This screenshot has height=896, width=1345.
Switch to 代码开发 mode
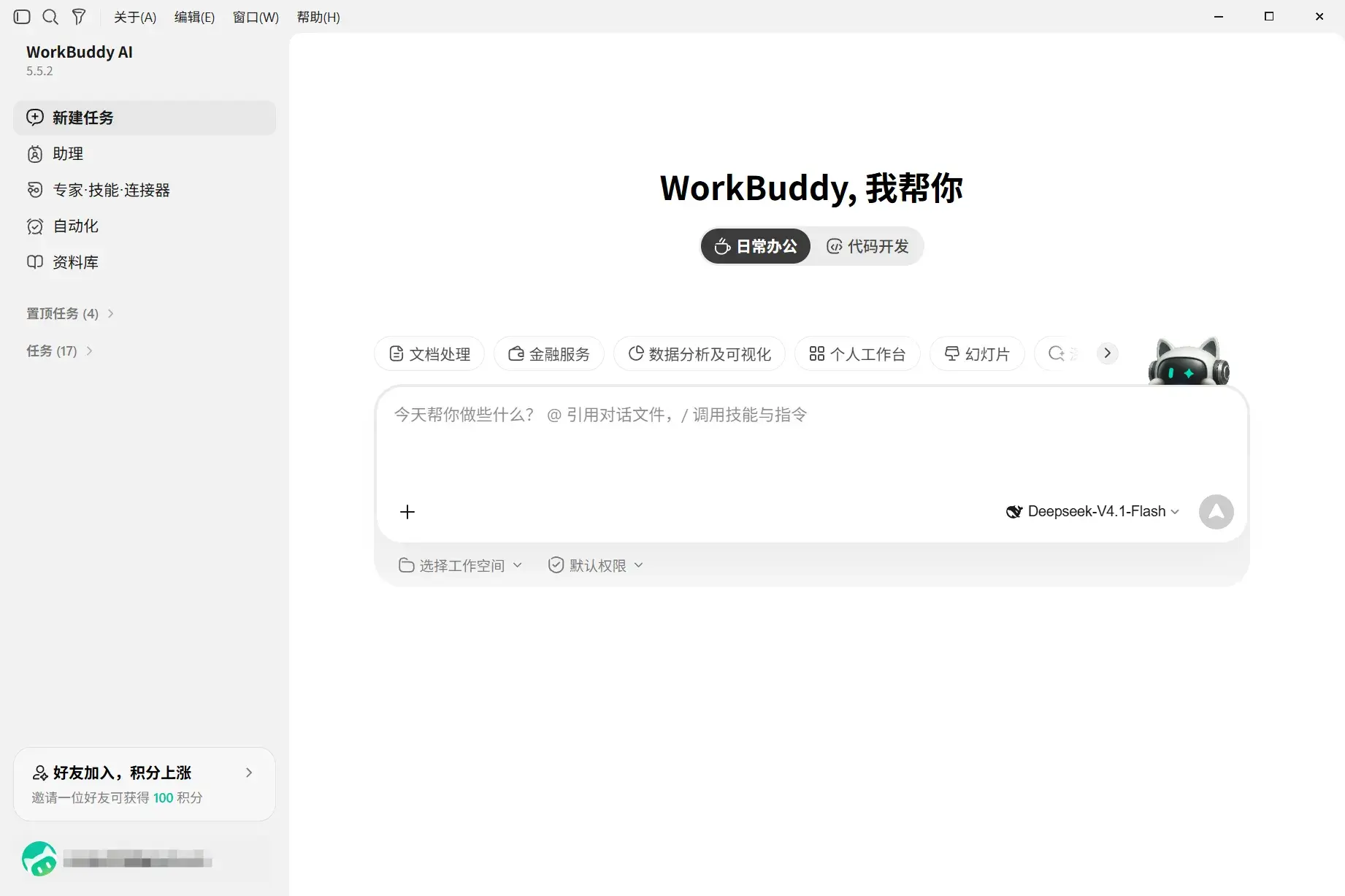point(867,246)
